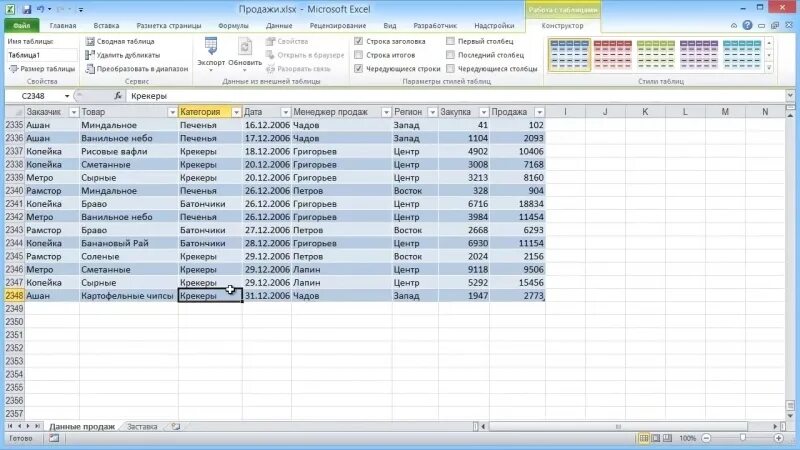Click the Обновить refresh icon
This screenshot has width=800, height=450.
pos(245,46)
